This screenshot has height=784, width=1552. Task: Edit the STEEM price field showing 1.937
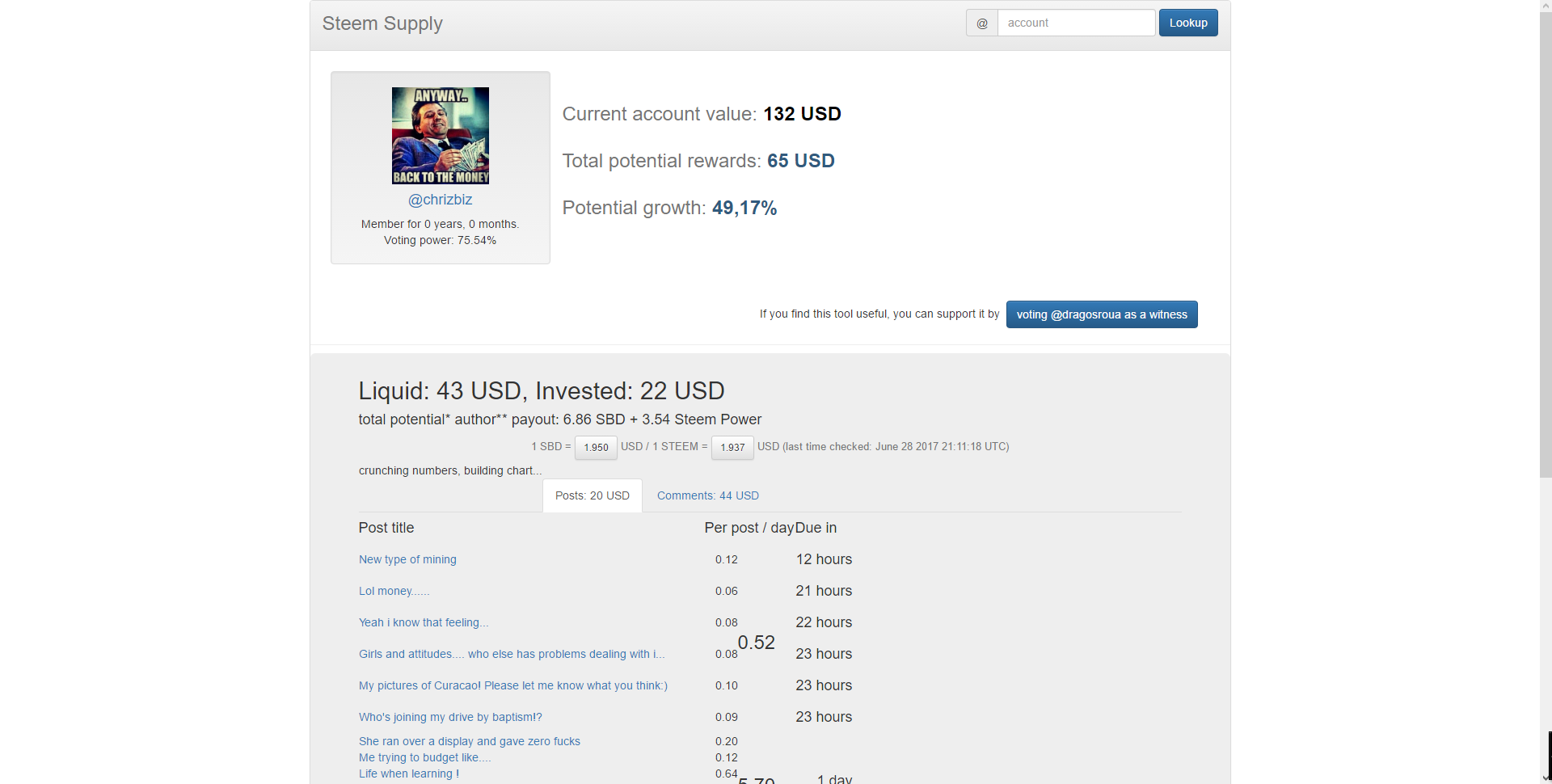tap(732, 447)
